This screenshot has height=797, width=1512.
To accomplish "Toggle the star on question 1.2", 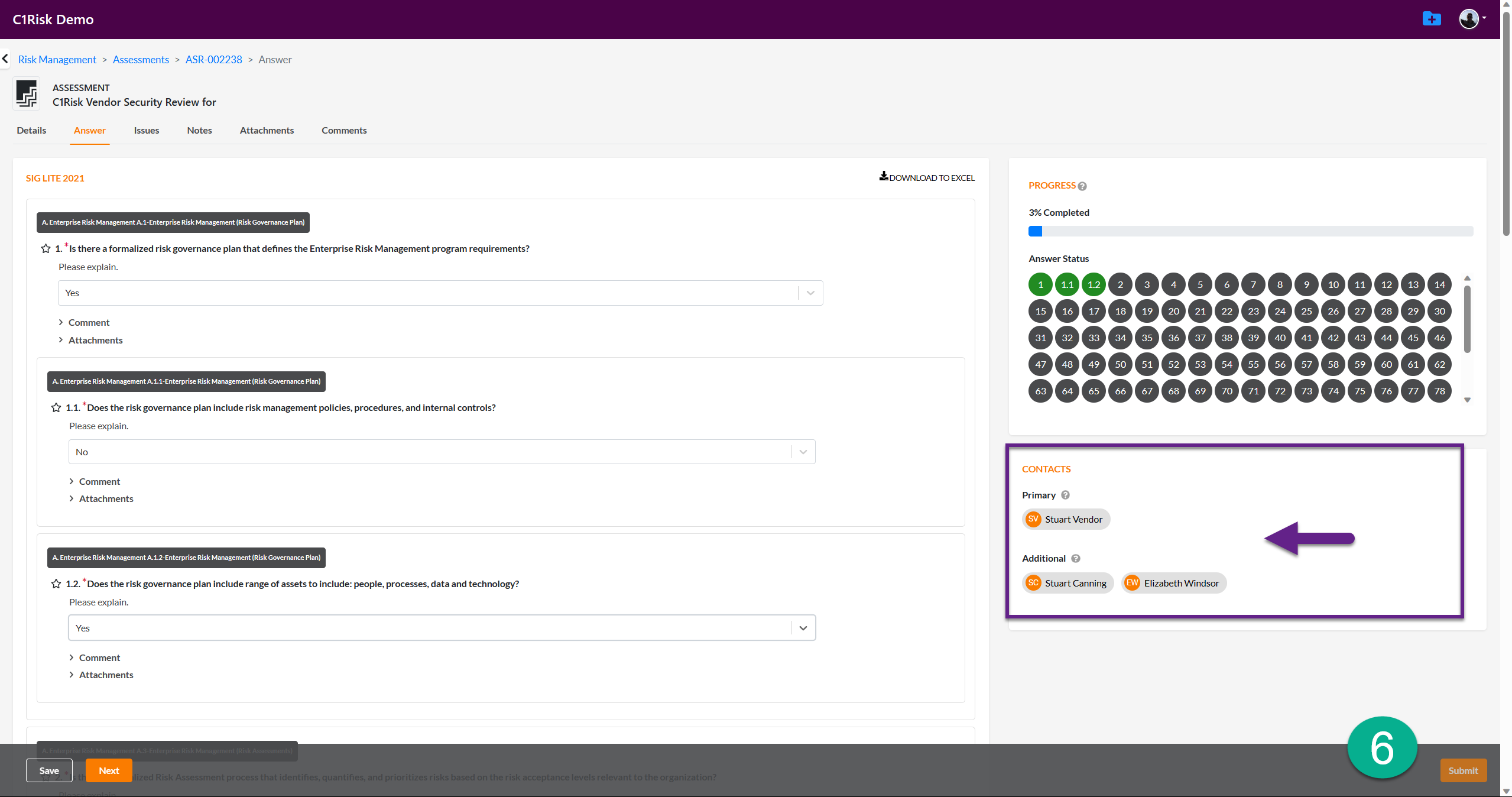I will (x=56, y=584).
